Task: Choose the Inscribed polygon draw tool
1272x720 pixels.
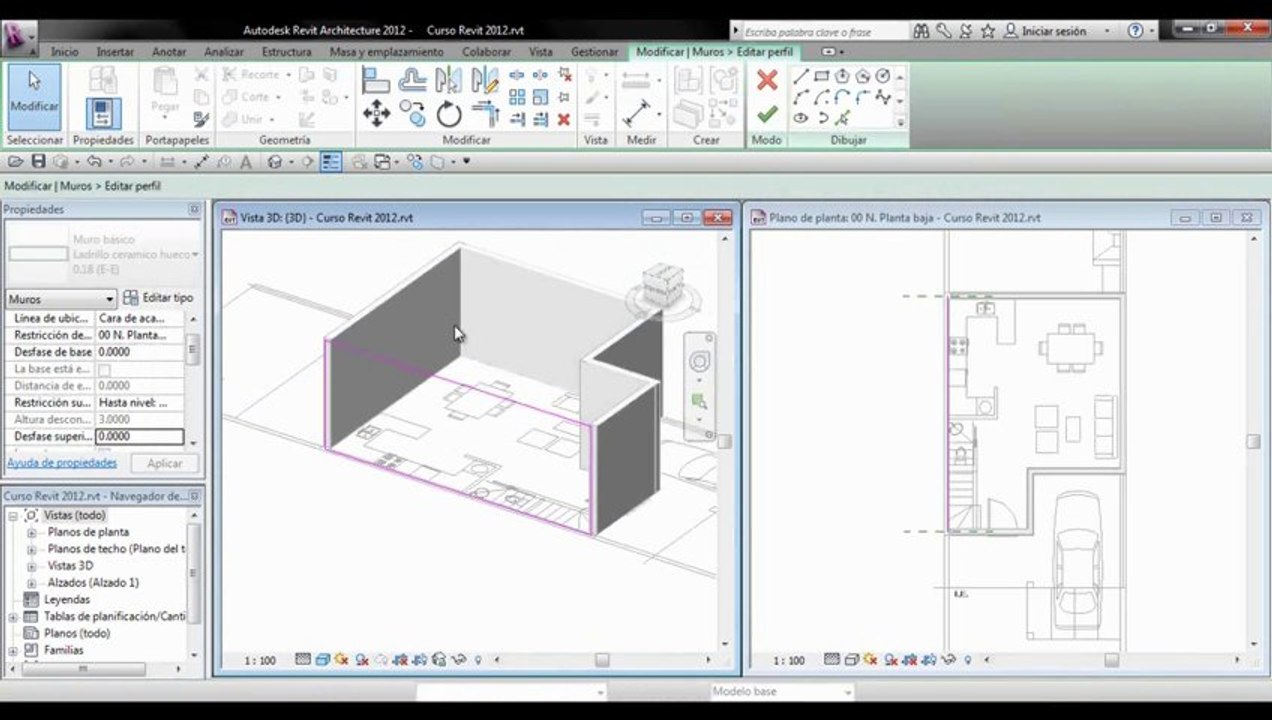Action: (842, 76)
